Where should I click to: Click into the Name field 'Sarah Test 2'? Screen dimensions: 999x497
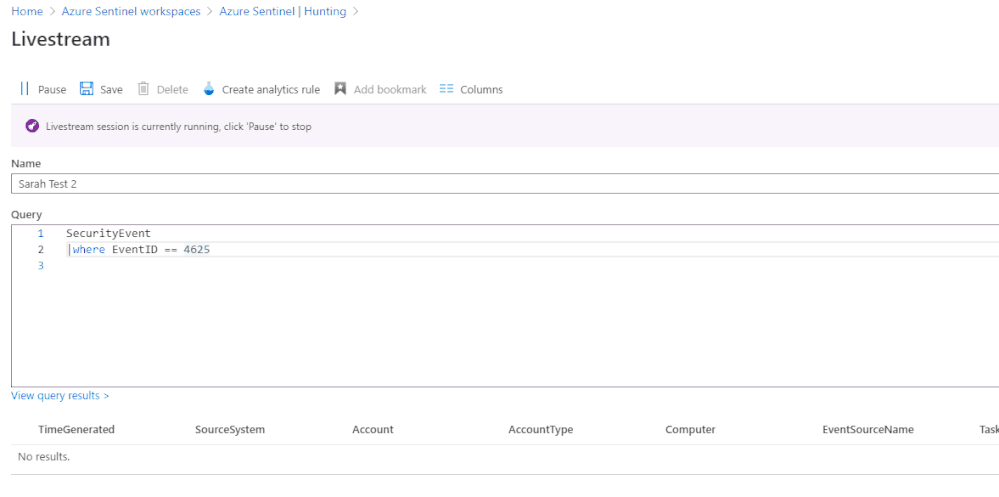(x=500, y=184)
